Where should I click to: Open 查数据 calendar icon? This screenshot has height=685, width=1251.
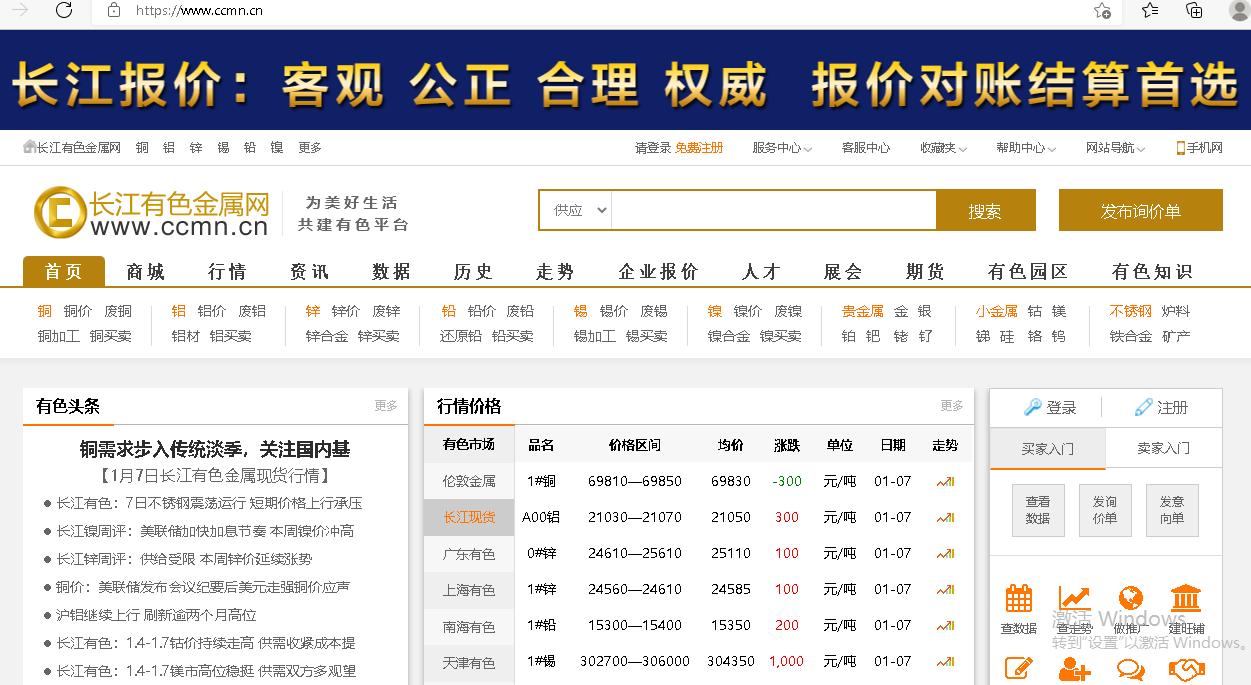(1019, 599)
